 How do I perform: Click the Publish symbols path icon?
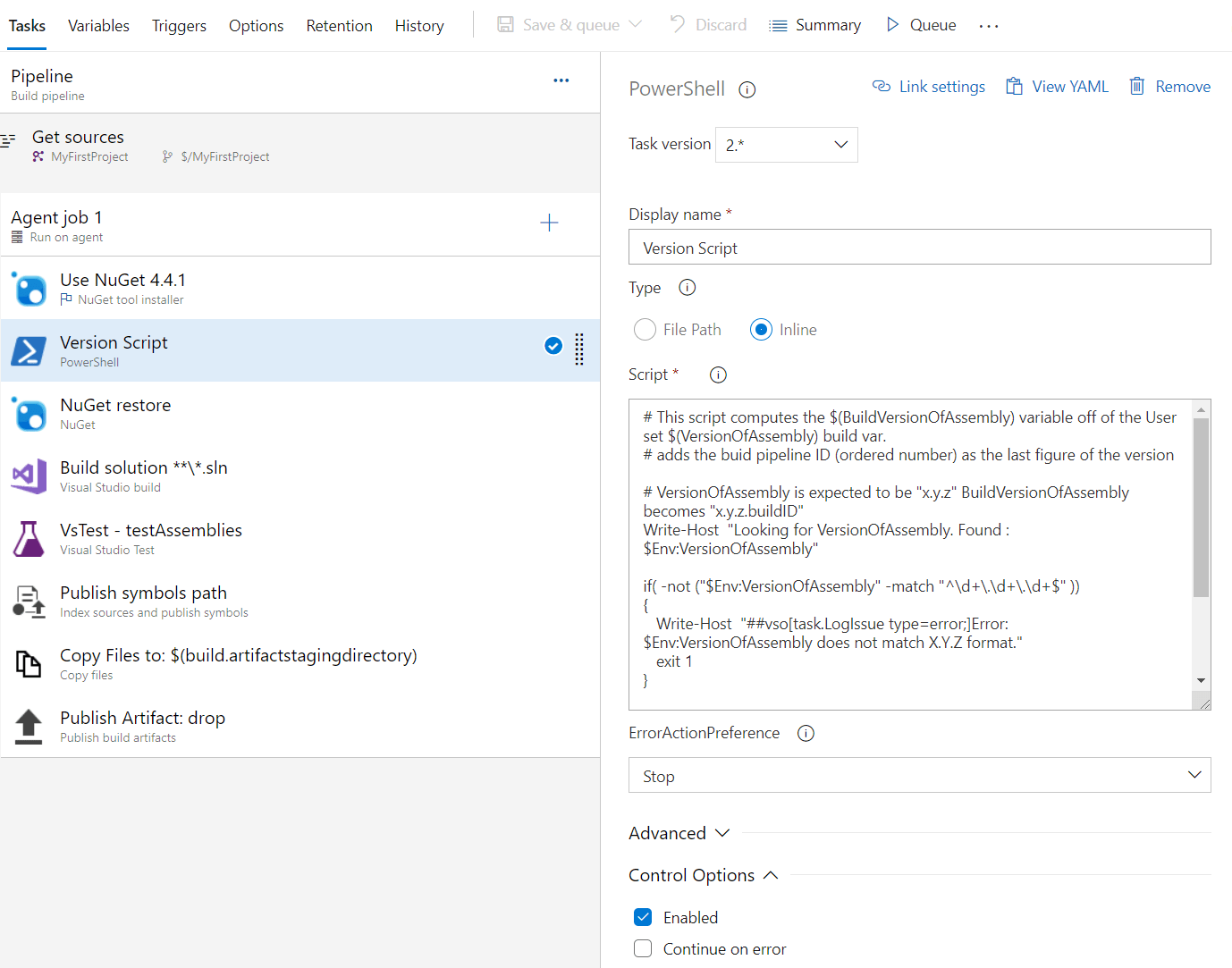[28, 601]
